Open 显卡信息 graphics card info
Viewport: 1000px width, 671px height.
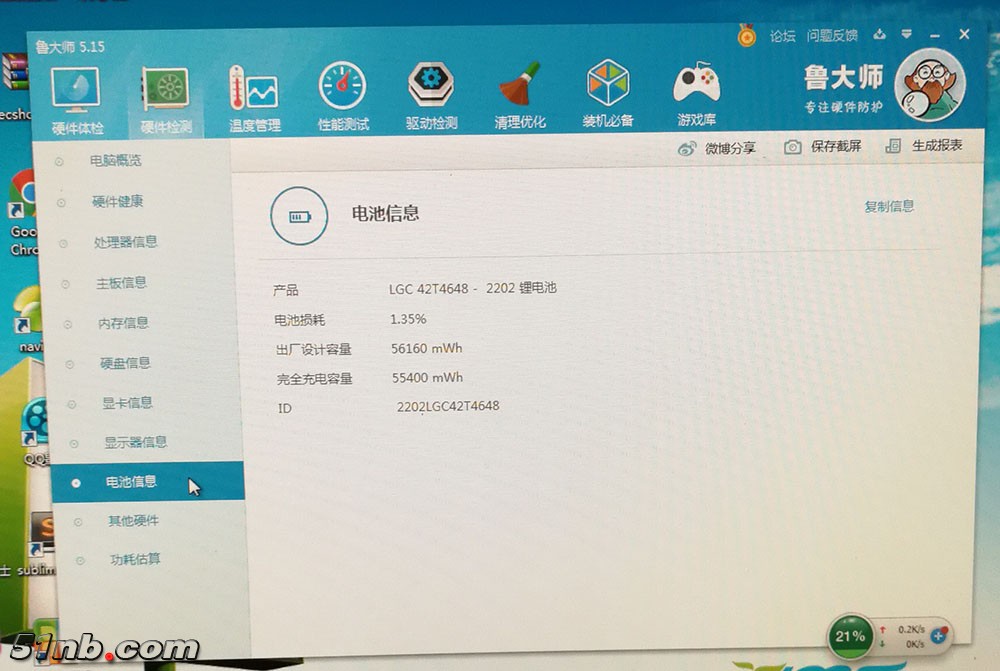127,402
